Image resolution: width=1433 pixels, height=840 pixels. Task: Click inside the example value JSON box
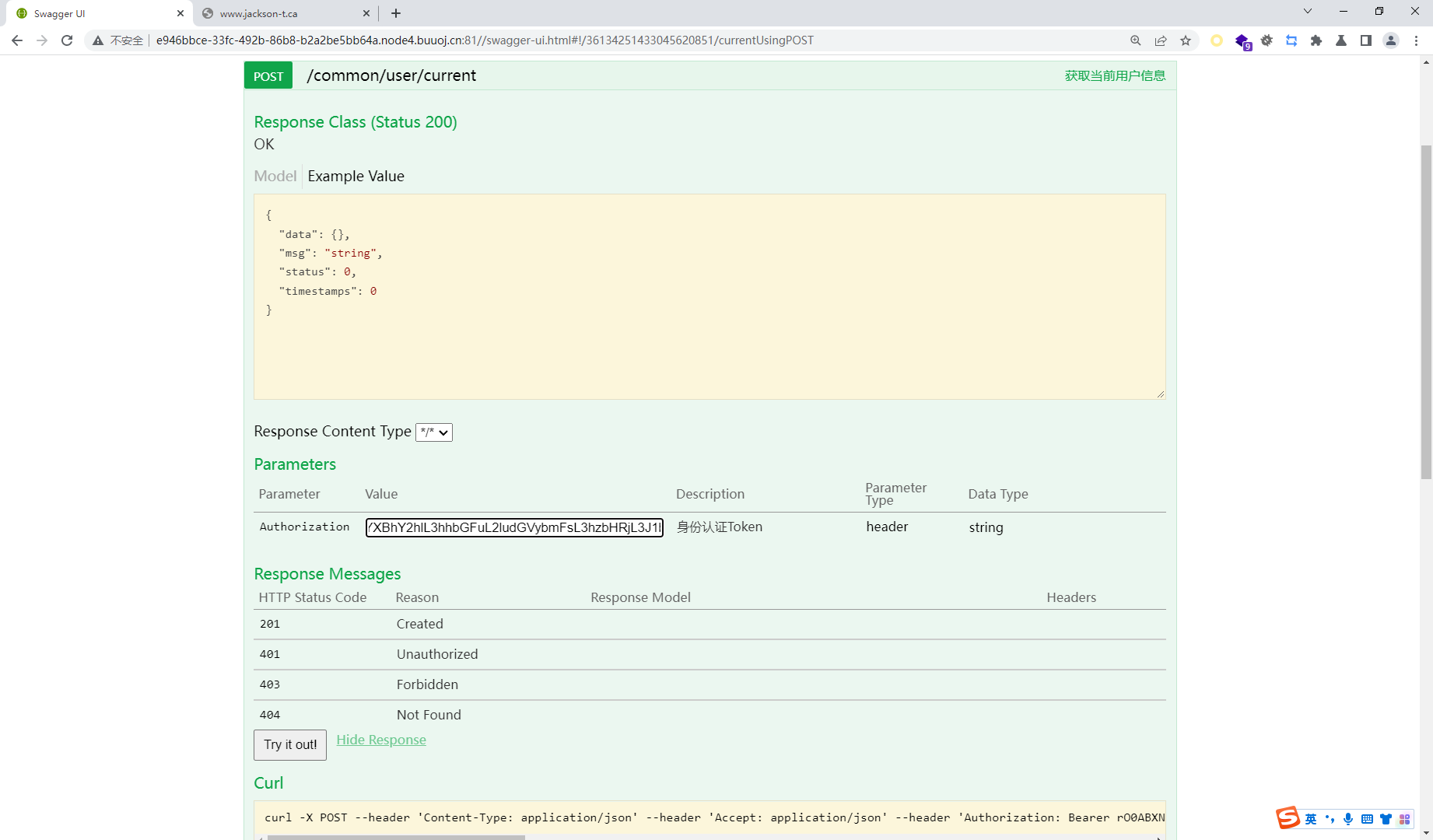709,296
